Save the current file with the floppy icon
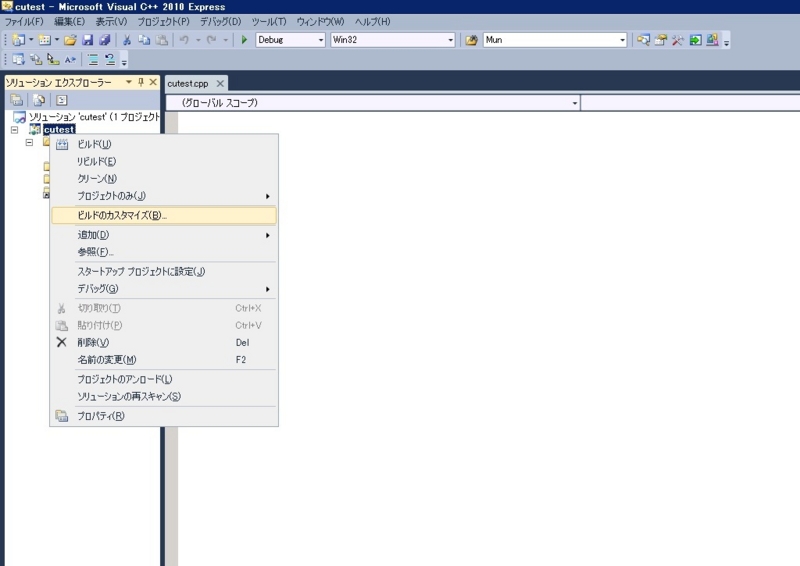Screen dimensions: 800x566 [88, 40]
